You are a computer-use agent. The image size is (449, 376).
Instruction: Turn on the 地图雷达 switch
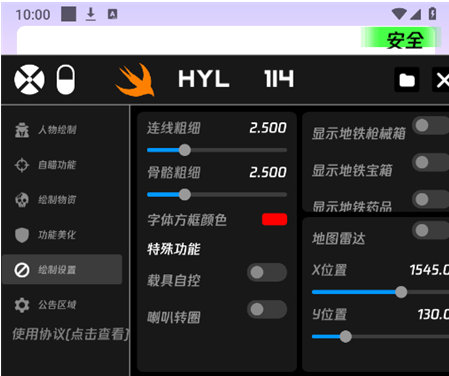tap(431, 230)
